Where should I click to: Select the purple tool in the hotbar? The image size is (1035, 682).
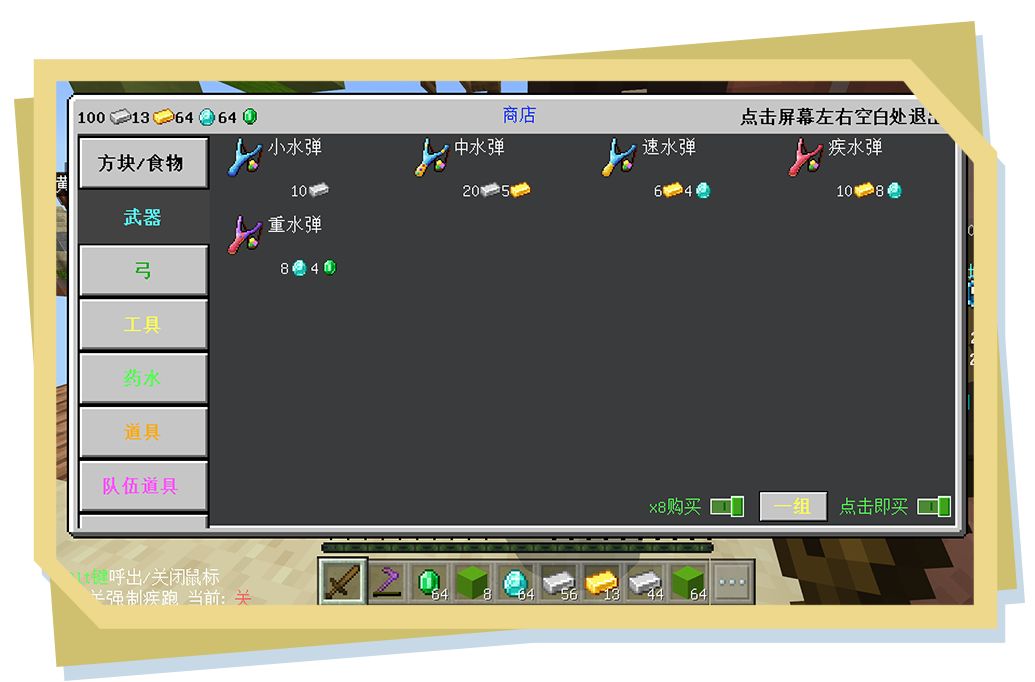(387, 582)
